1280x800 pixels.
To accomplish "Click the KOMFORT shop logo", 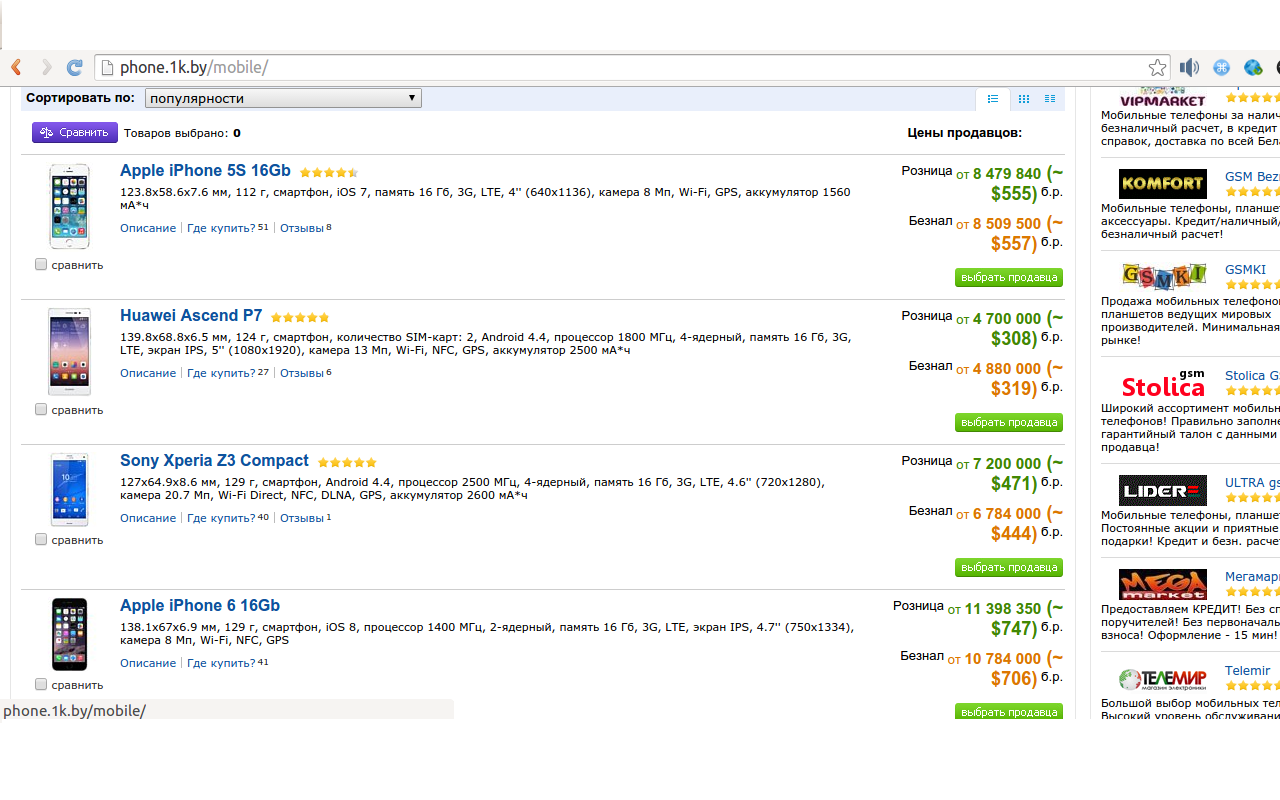I will coord(1162,183).
